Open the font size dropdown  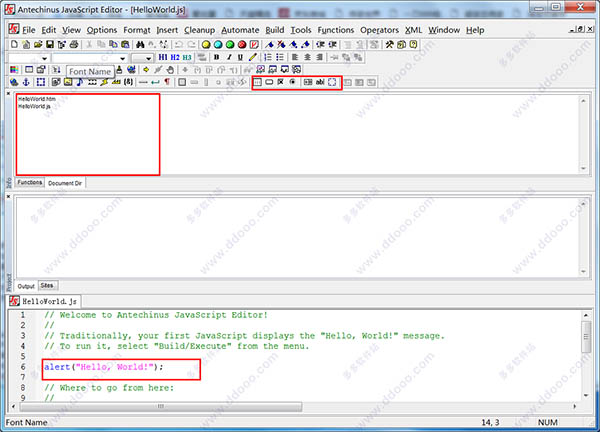pyautogui.click(x=148, y=58)
